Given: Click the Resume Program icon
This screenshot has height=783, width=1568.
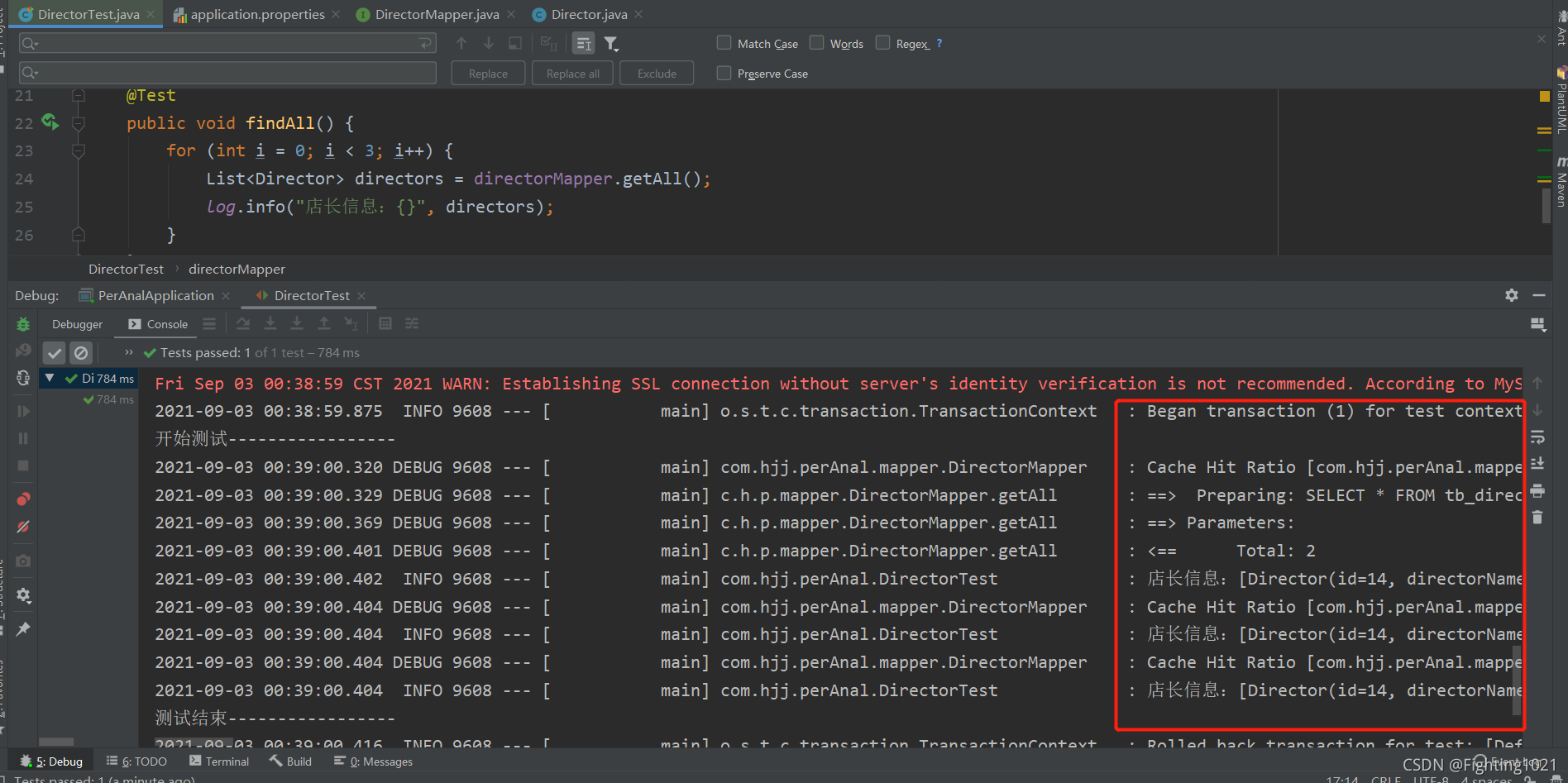Looking at the screenshot, I should (23, 411).
